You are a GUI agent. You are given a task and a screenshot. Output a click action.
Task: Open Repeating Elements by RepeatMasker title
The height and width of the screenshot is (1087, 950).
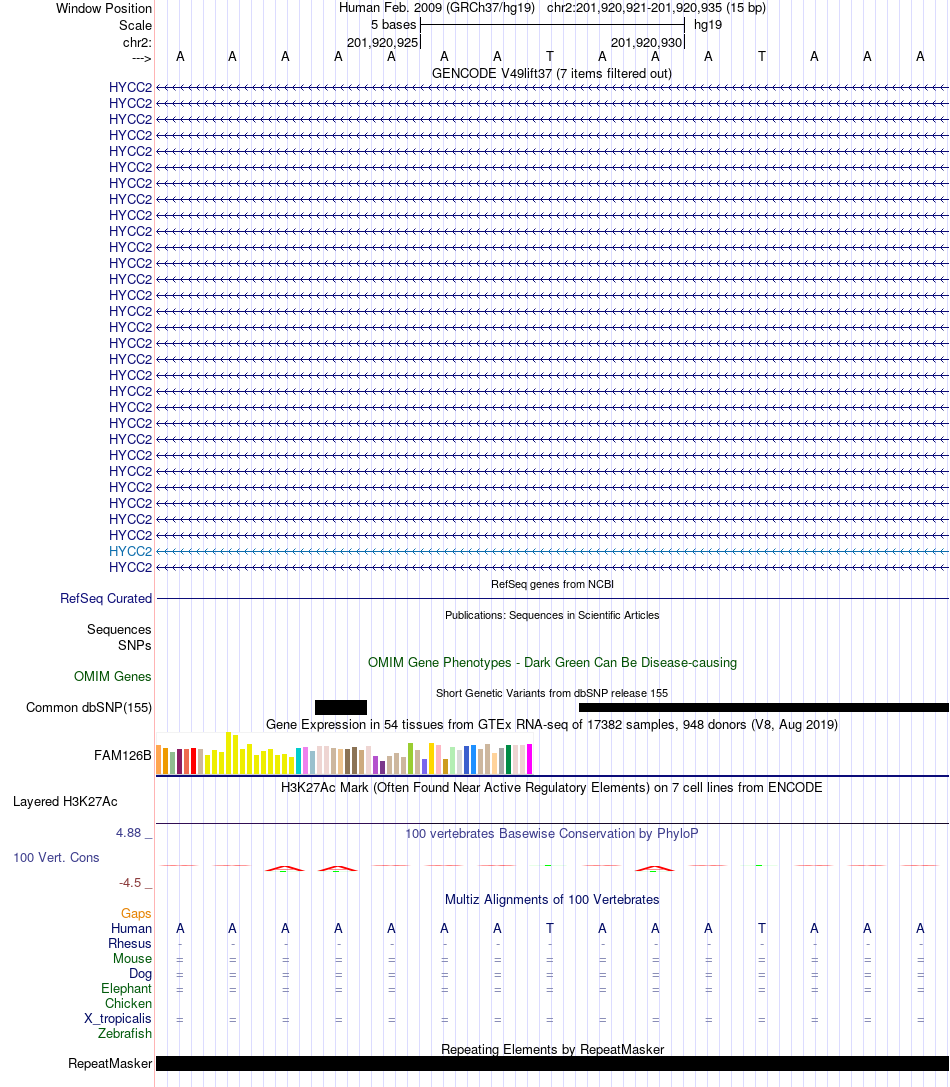coord(552,1050)
